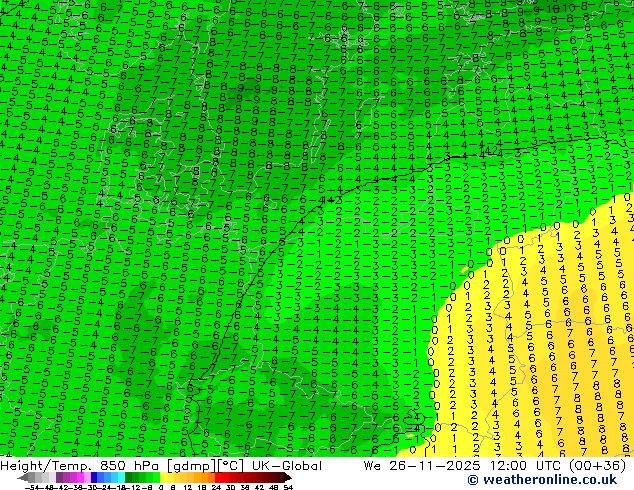
Task: Click the cyan swatch left of -18 in the legend
Action: coord(122,478)
